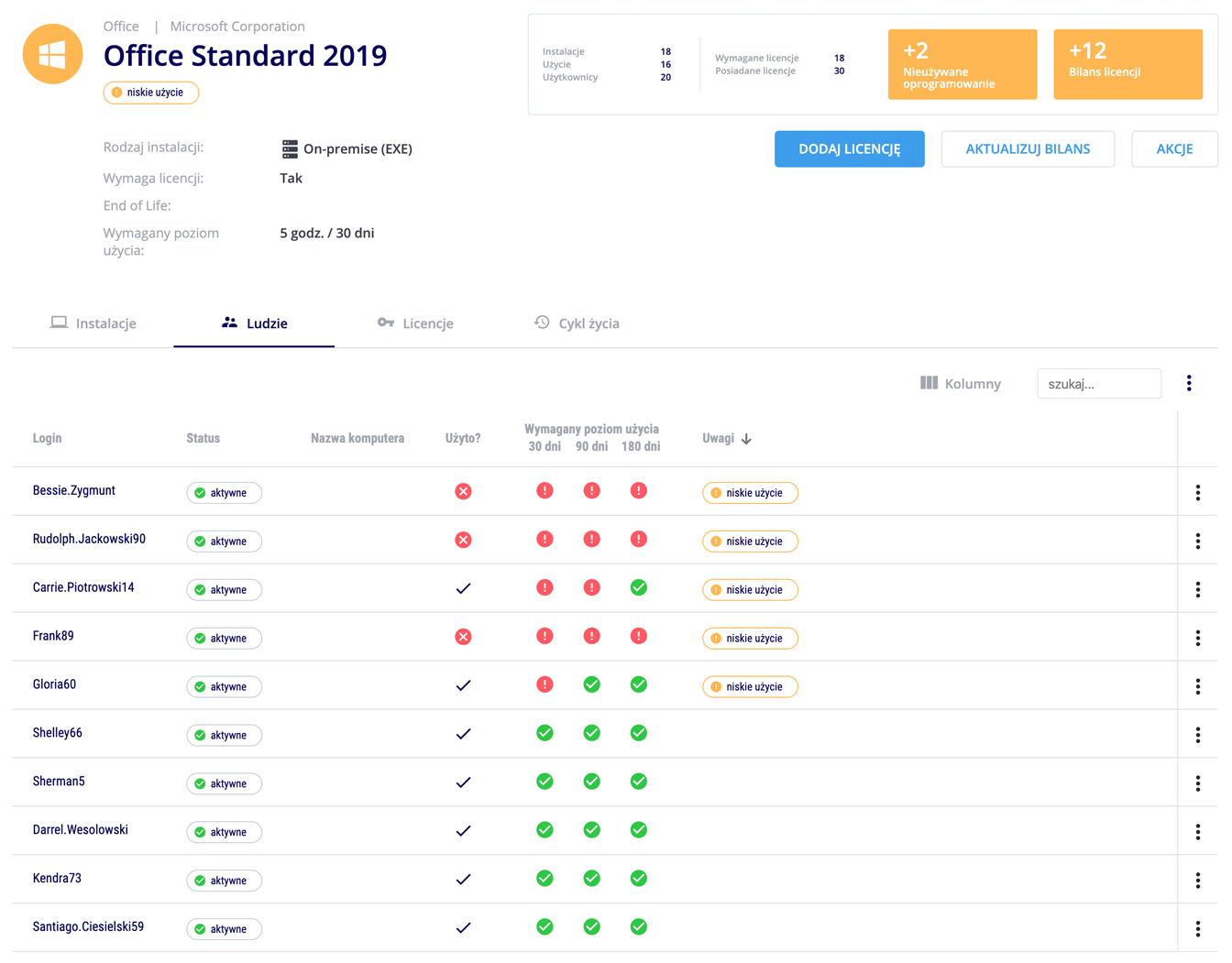Screen dimensions: 1232x963
Task: Open row menu for Bessie.Zygmunt
Action: (1197, 493)
